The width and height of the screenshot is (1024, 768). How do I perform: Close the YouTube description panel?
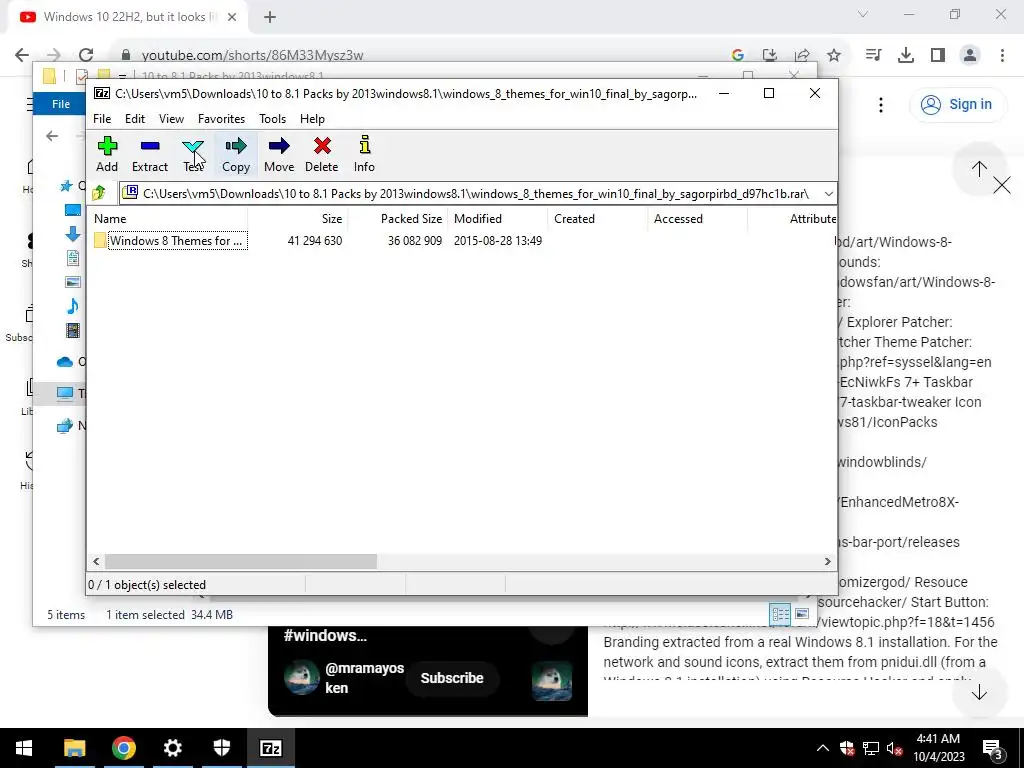tap(1001, 185)
